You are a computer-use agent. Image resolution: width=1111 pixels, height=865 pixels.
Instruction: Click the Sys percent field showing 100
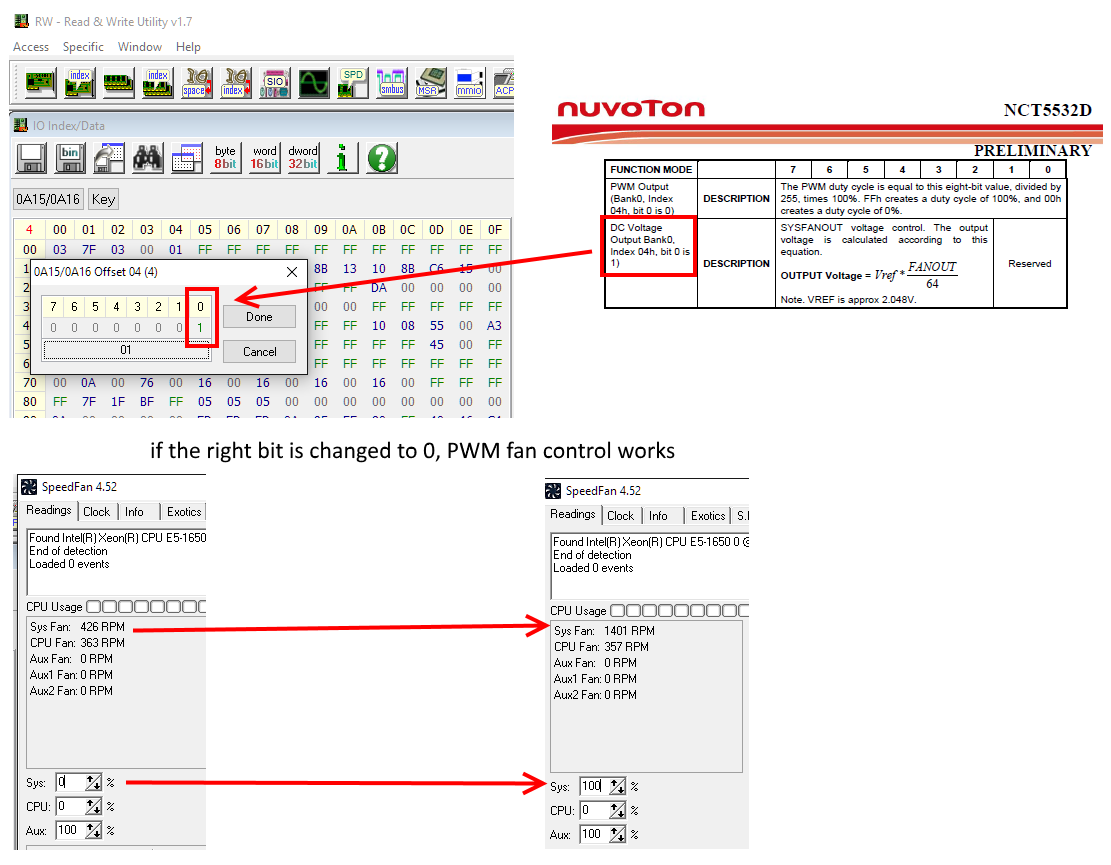click(594, 786)
